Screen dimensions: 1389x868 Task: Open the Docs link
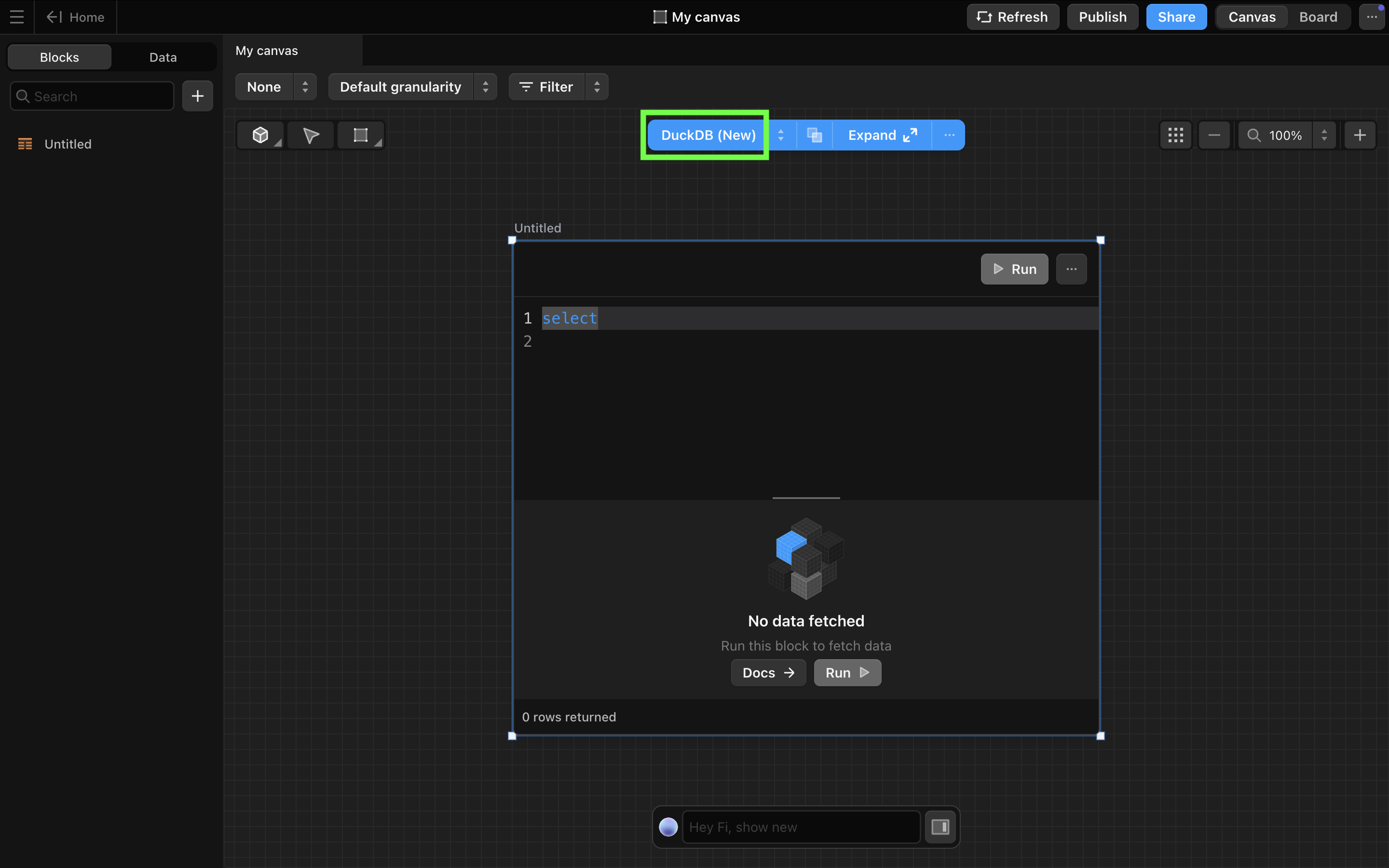click(x=768, y=673)
